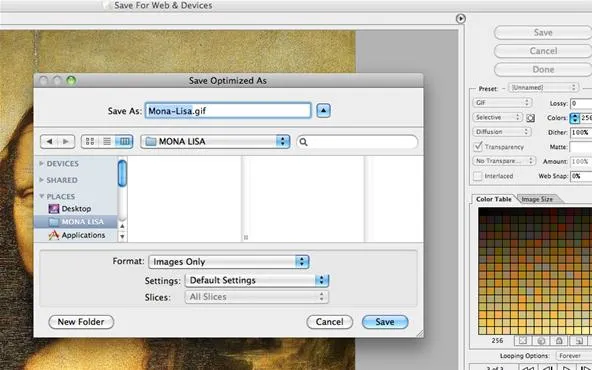Select the black first swatch in the Color Table
This screenshot has height=370, width=592.
point(482,212)
